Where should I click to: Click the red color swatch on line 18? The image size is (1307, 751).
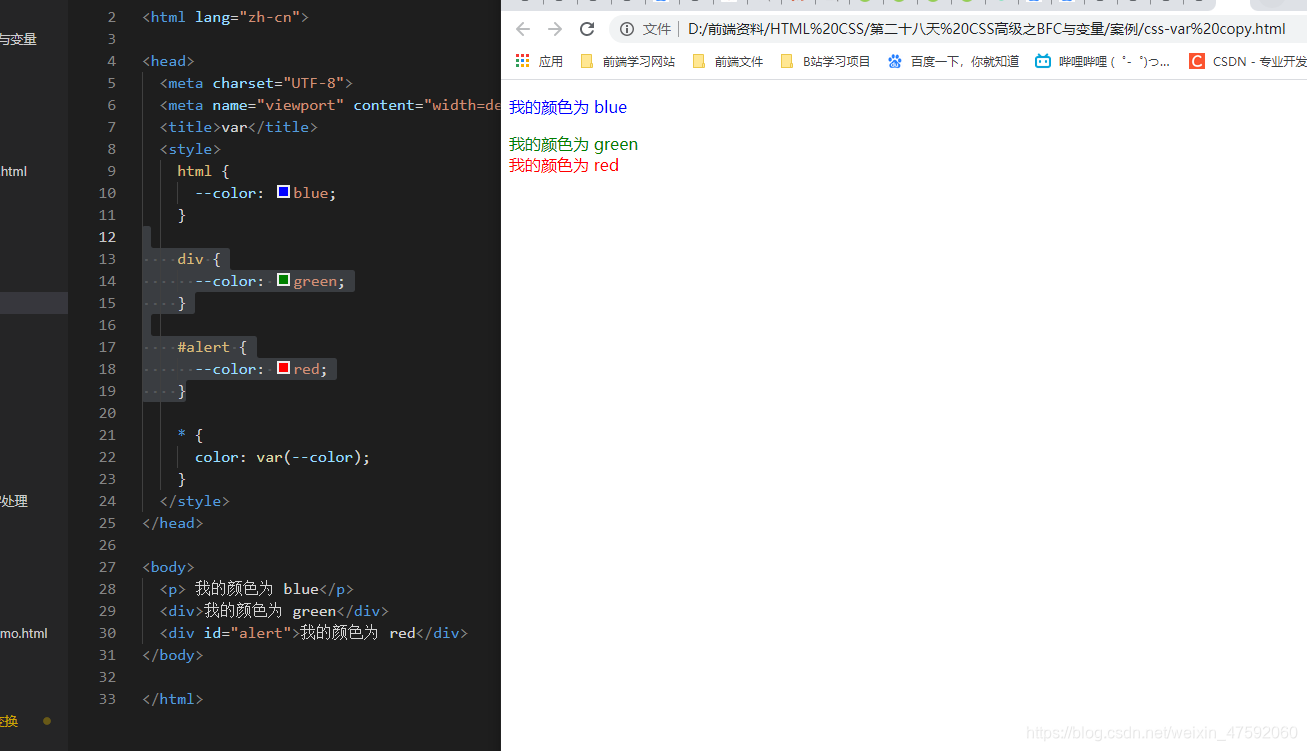283,368
